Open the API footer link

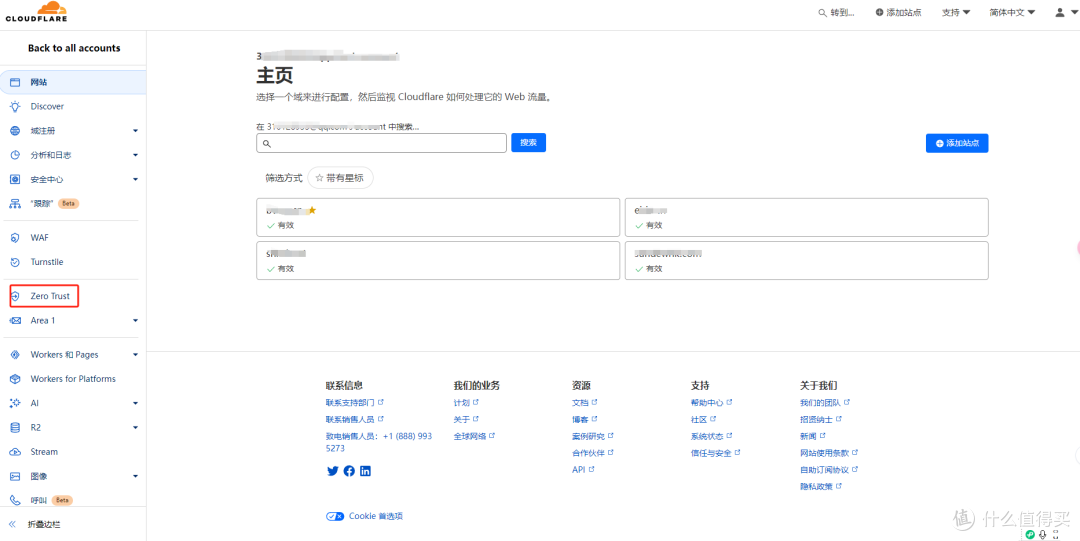coord(583,469)
